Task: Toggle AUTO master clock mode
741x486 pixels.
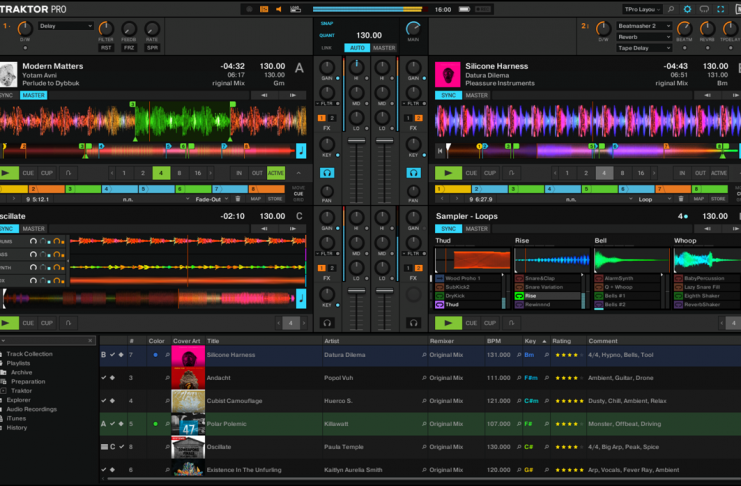Action: pos(357,48)
